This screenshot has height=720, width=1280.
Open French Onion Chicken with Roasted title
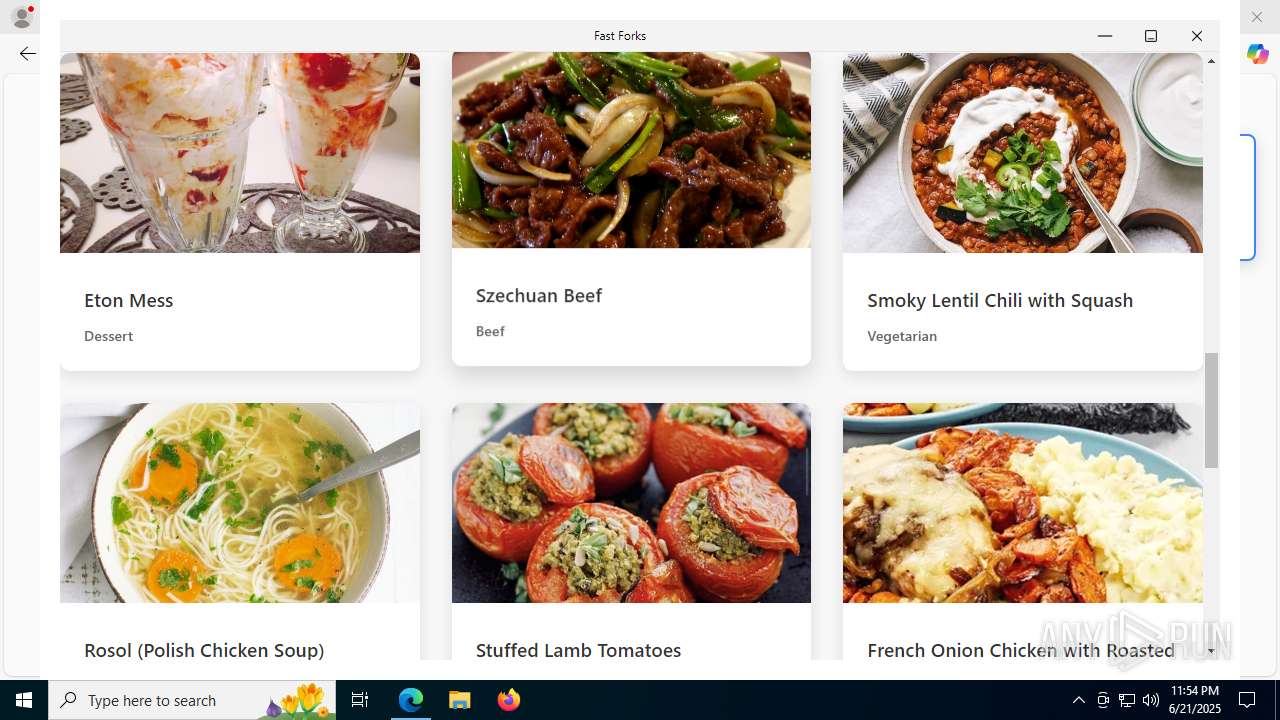pos(1021,650)
